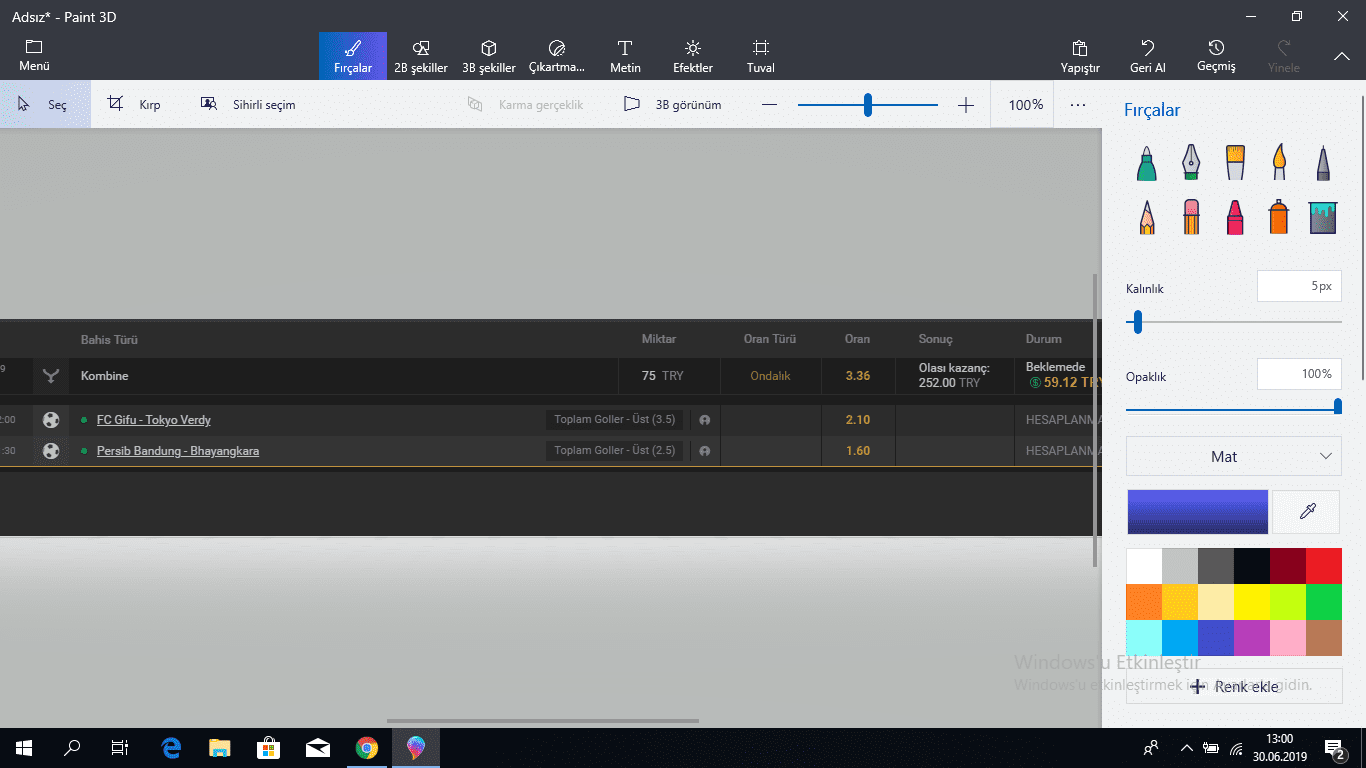
Task: Open the Mat material dropdown
Action: pos(1233,456)
